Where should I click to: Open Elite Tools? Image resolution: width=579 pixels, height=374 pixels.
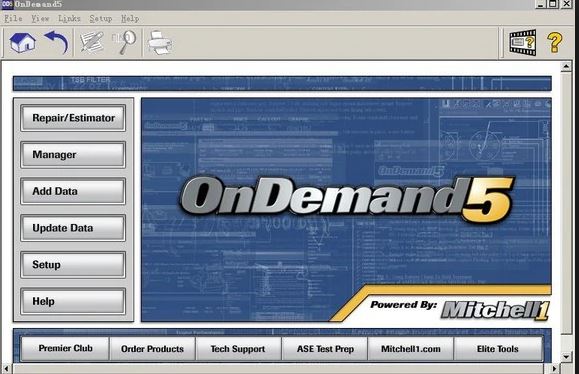[x=498, y=348]
